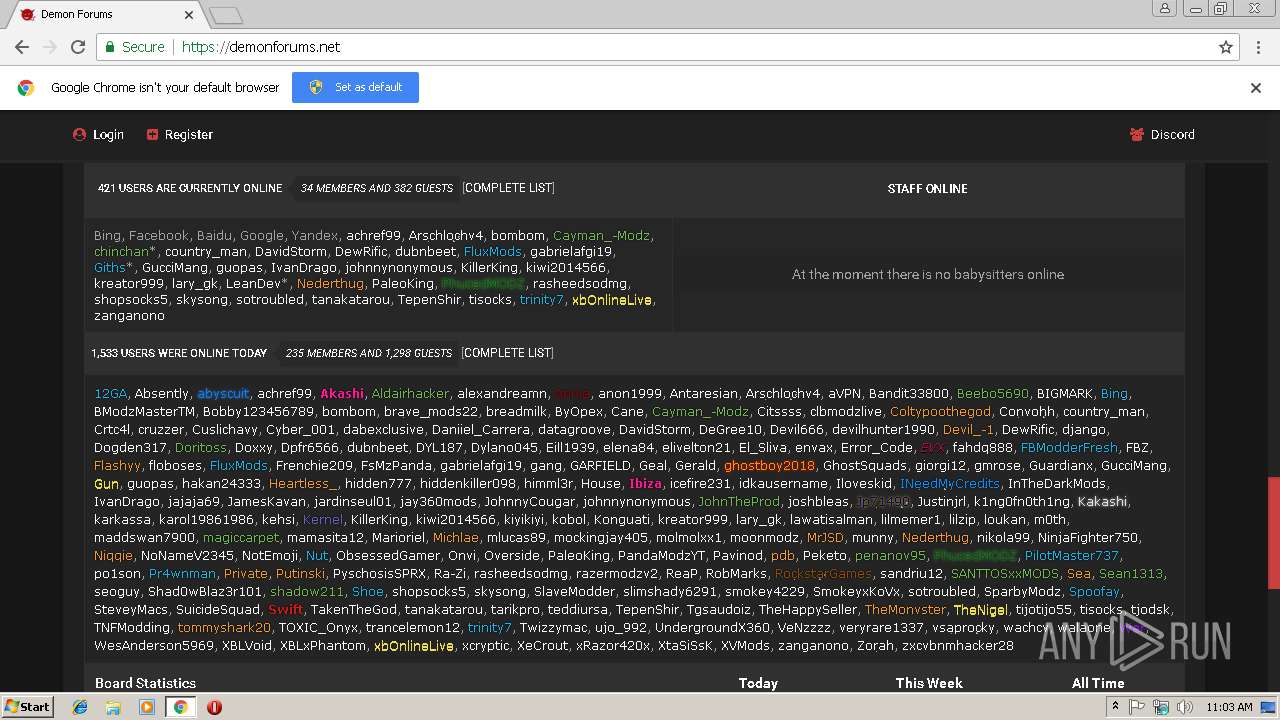Click red stop-sign icon in taskbar
The height and width of the screenshot is (720, 1280).
click(214, 707)
